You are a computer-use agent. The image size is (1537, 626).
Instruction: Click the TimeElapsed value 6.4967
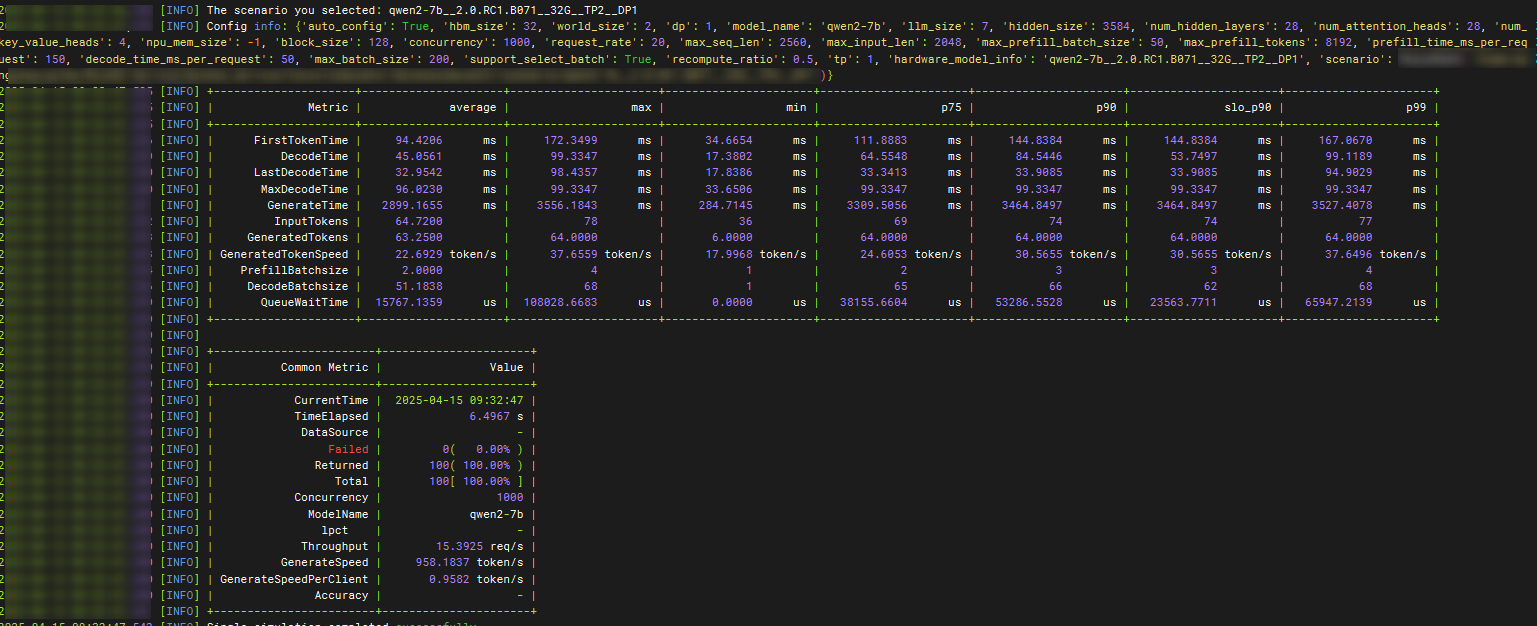coord(489,416)
